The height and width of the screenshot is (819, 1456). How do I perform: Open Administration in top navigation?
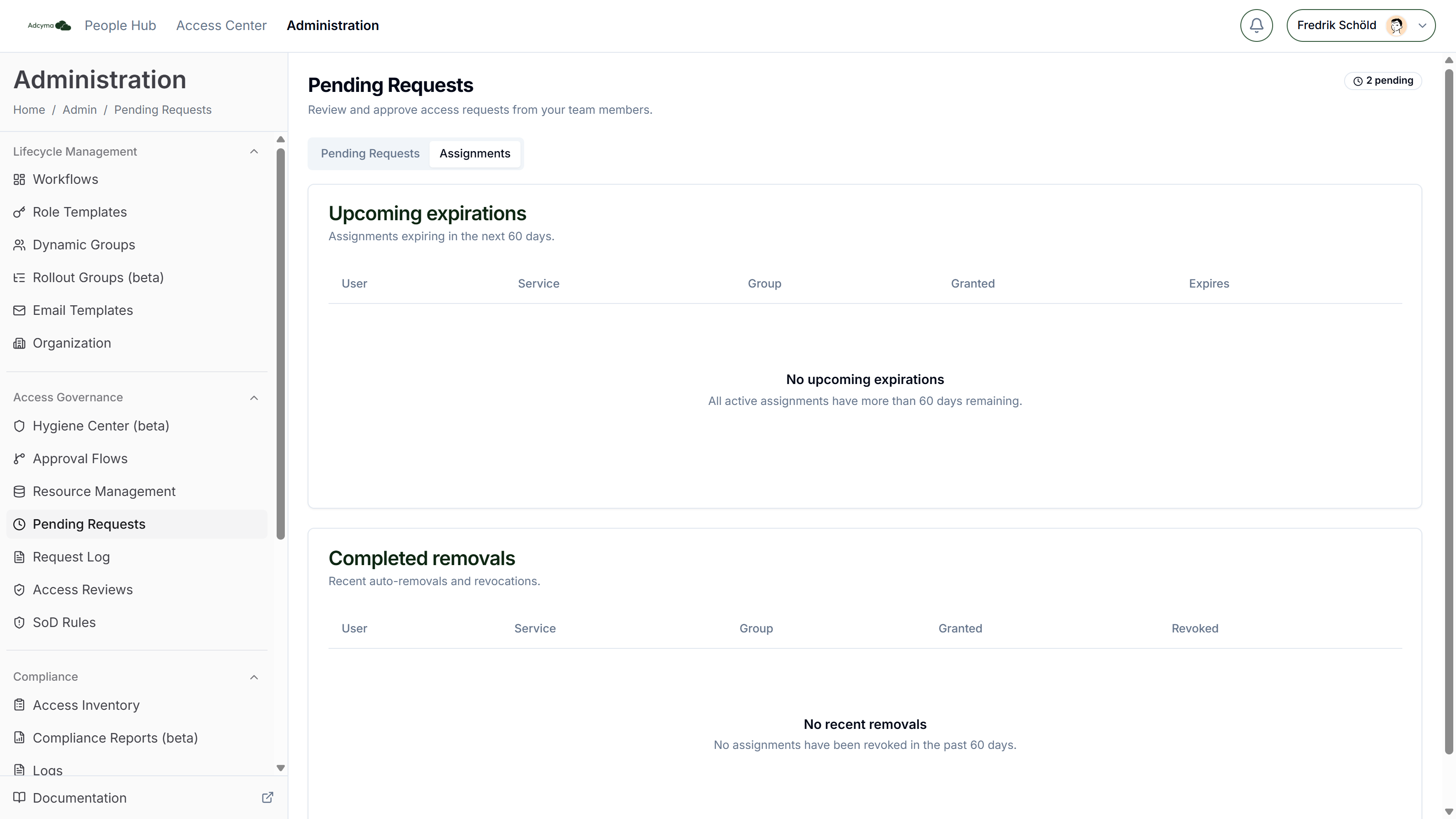pos(332,25)
